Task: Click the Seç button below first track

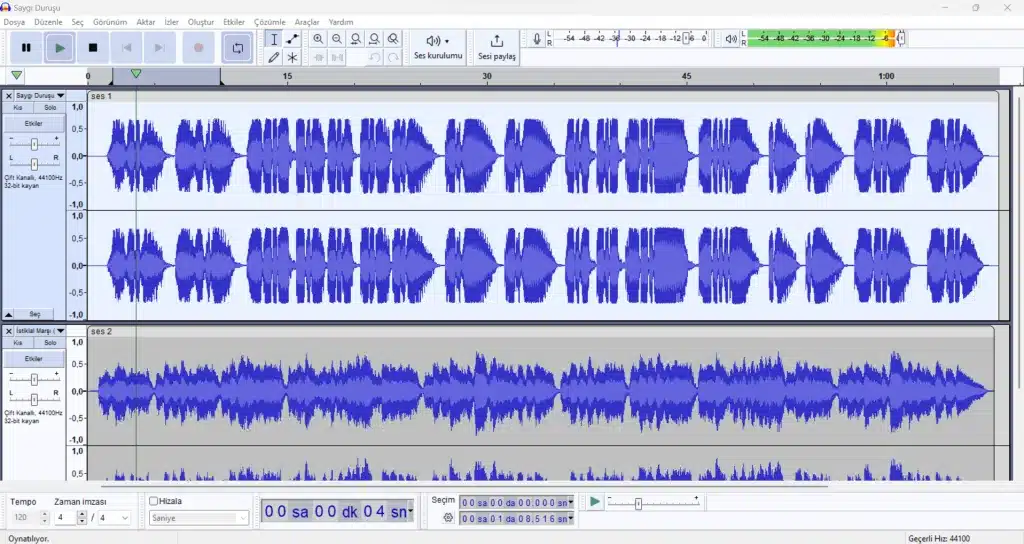Action: click(x=34, y=314)
